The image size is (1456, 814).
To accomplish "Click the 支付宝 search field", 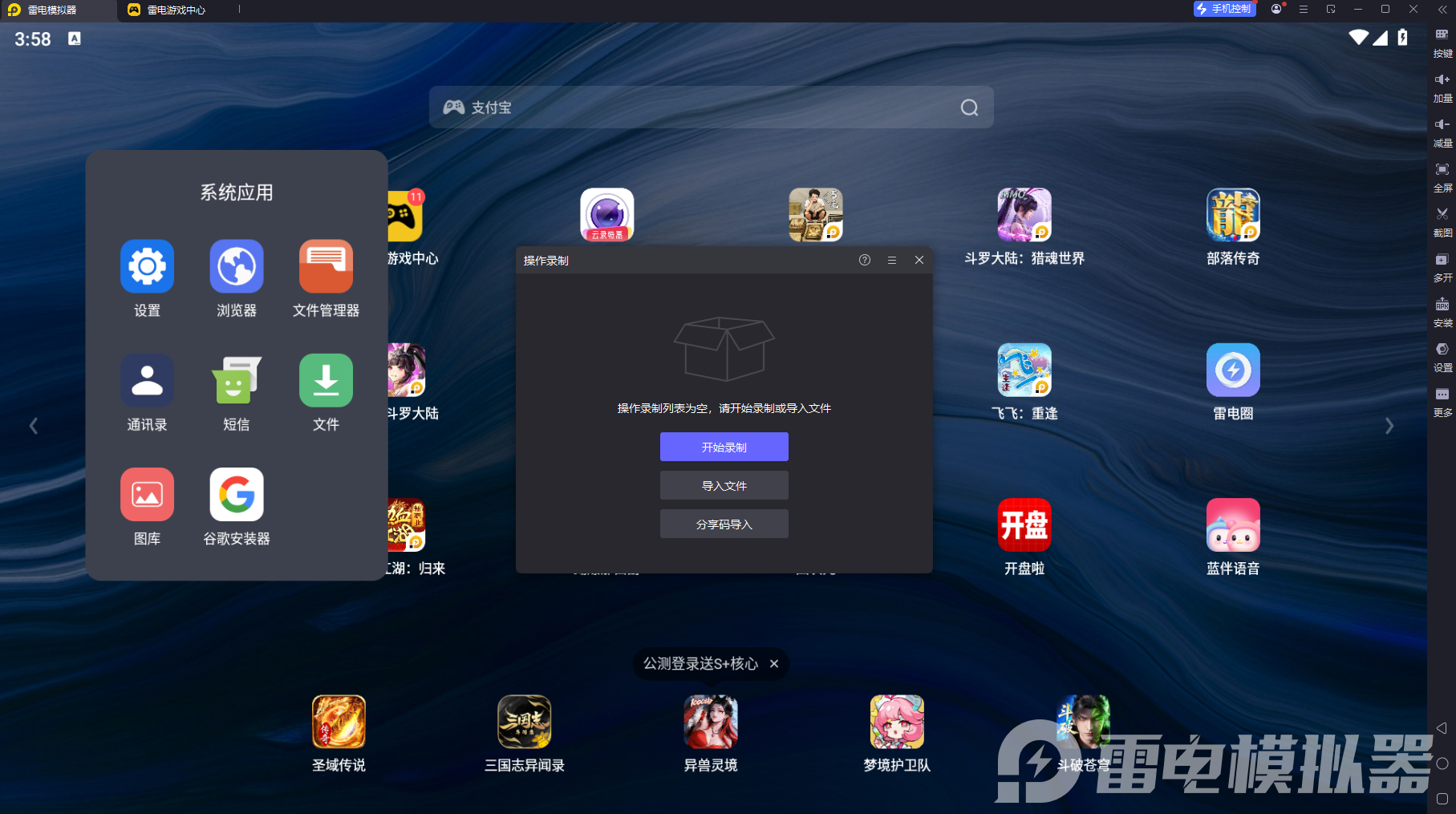I will click(711, 107).
